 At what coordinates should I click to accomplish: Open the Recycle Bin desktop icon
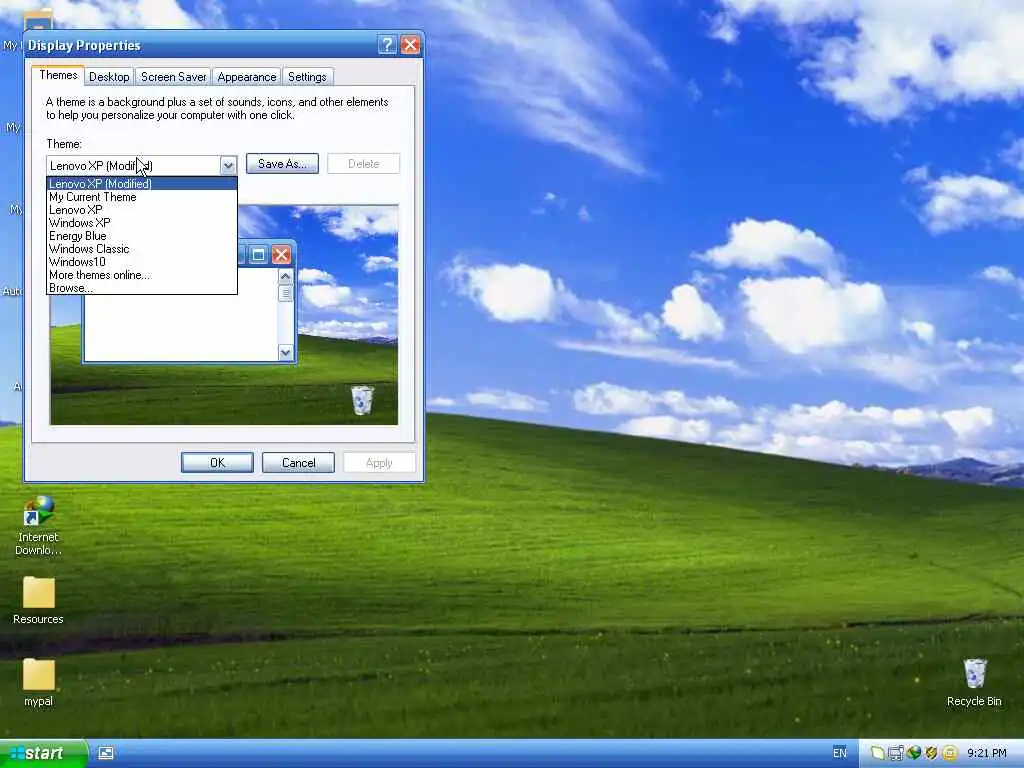click(974, 682)
